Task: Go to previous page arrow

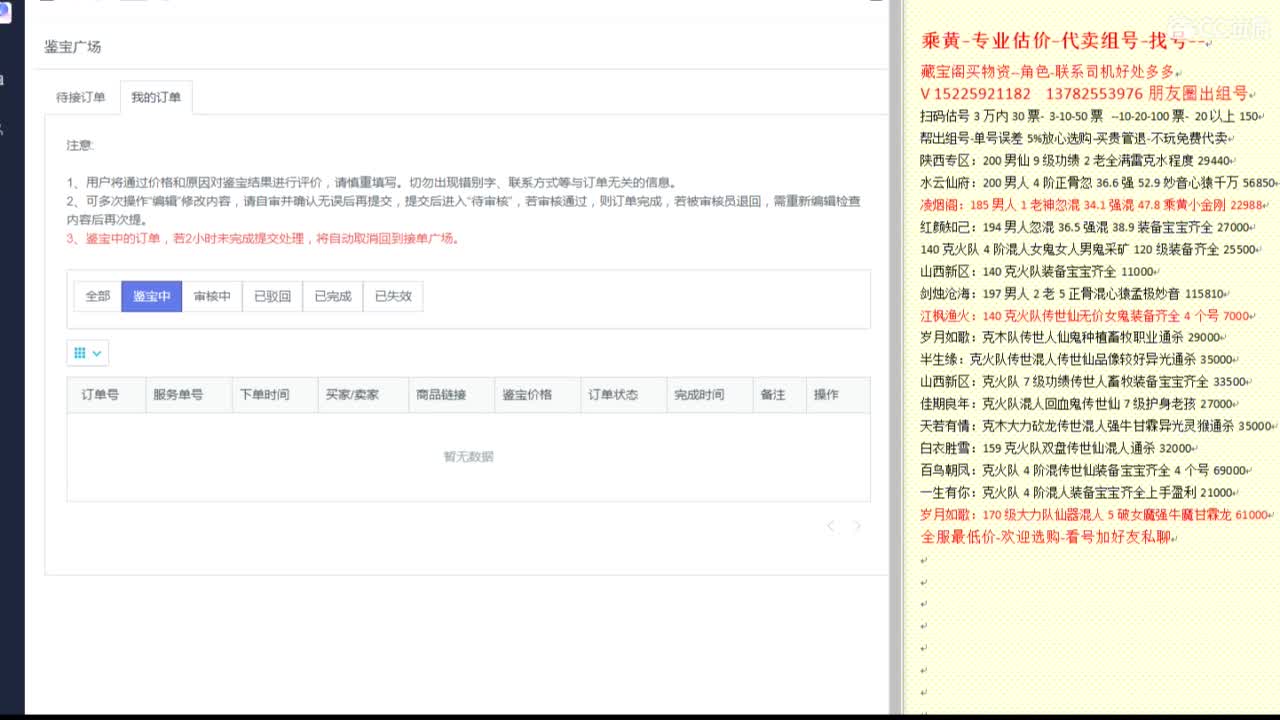Action: click(831, 526)
